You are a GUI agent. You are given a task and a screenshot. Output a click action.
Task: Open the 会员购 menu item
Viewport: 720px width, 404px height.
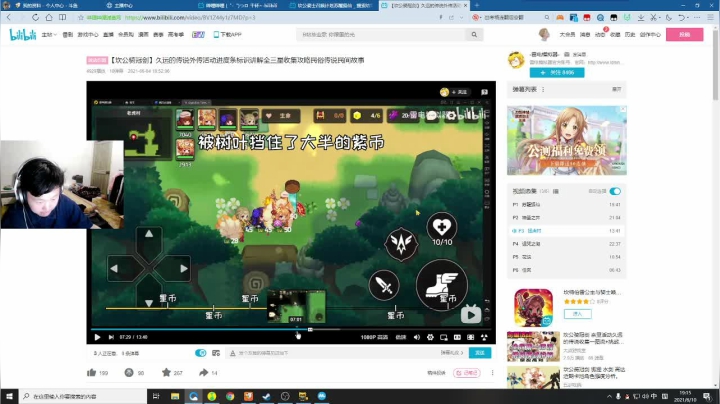click(x=126, y=34)
